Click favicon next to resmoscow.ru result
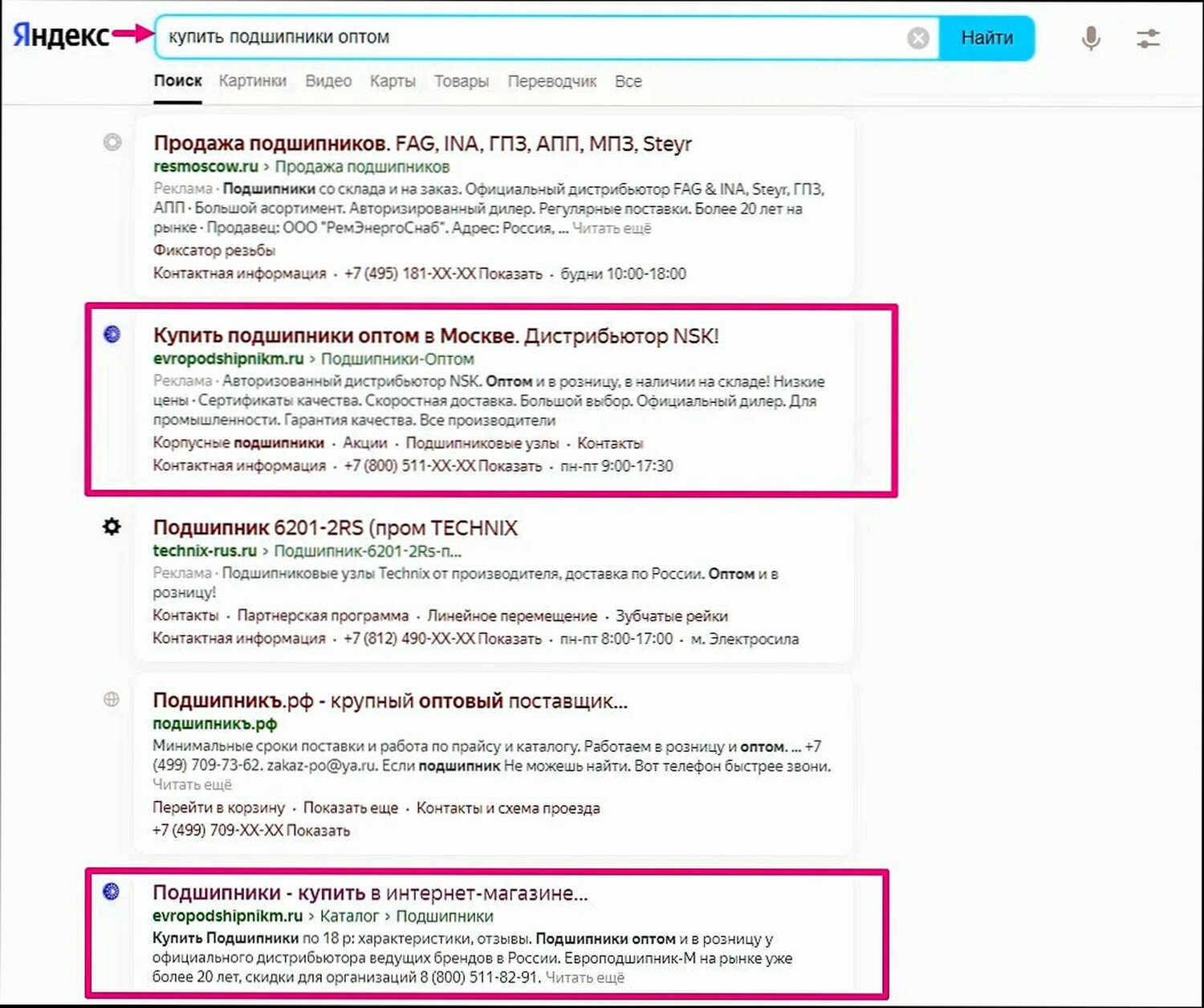The image size is (1204, 1008). (112, 142)
